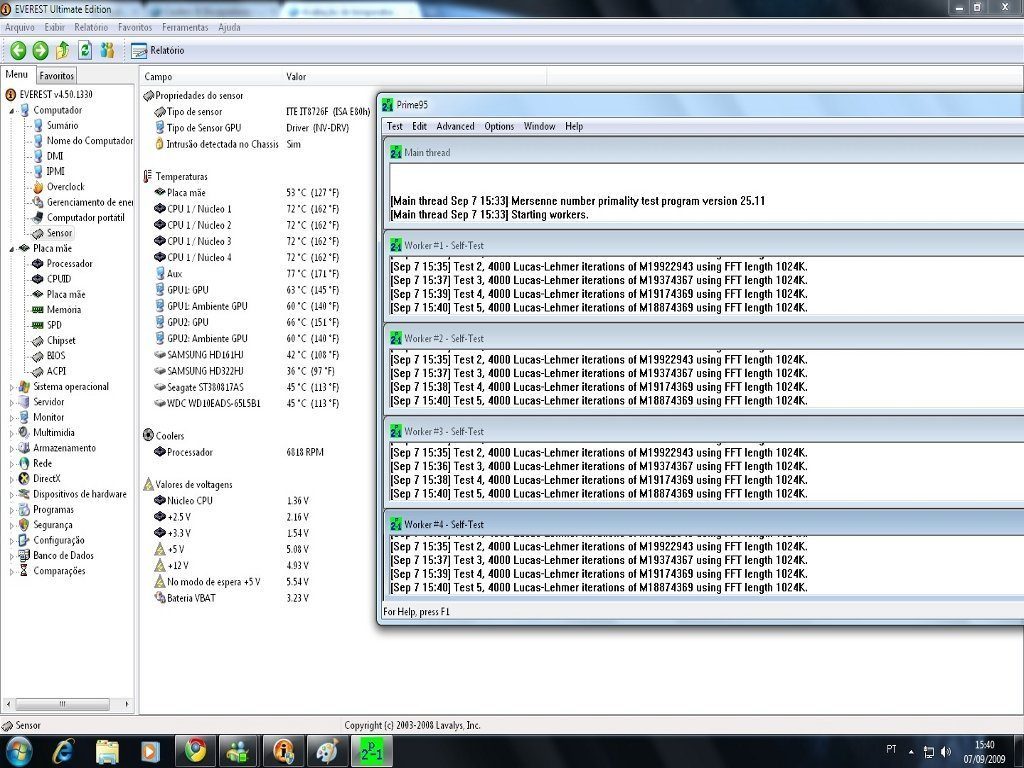Viewport: 1024px width, 768px height.
Task: Click the Banco de Dados icon
Action: [24, 556]
